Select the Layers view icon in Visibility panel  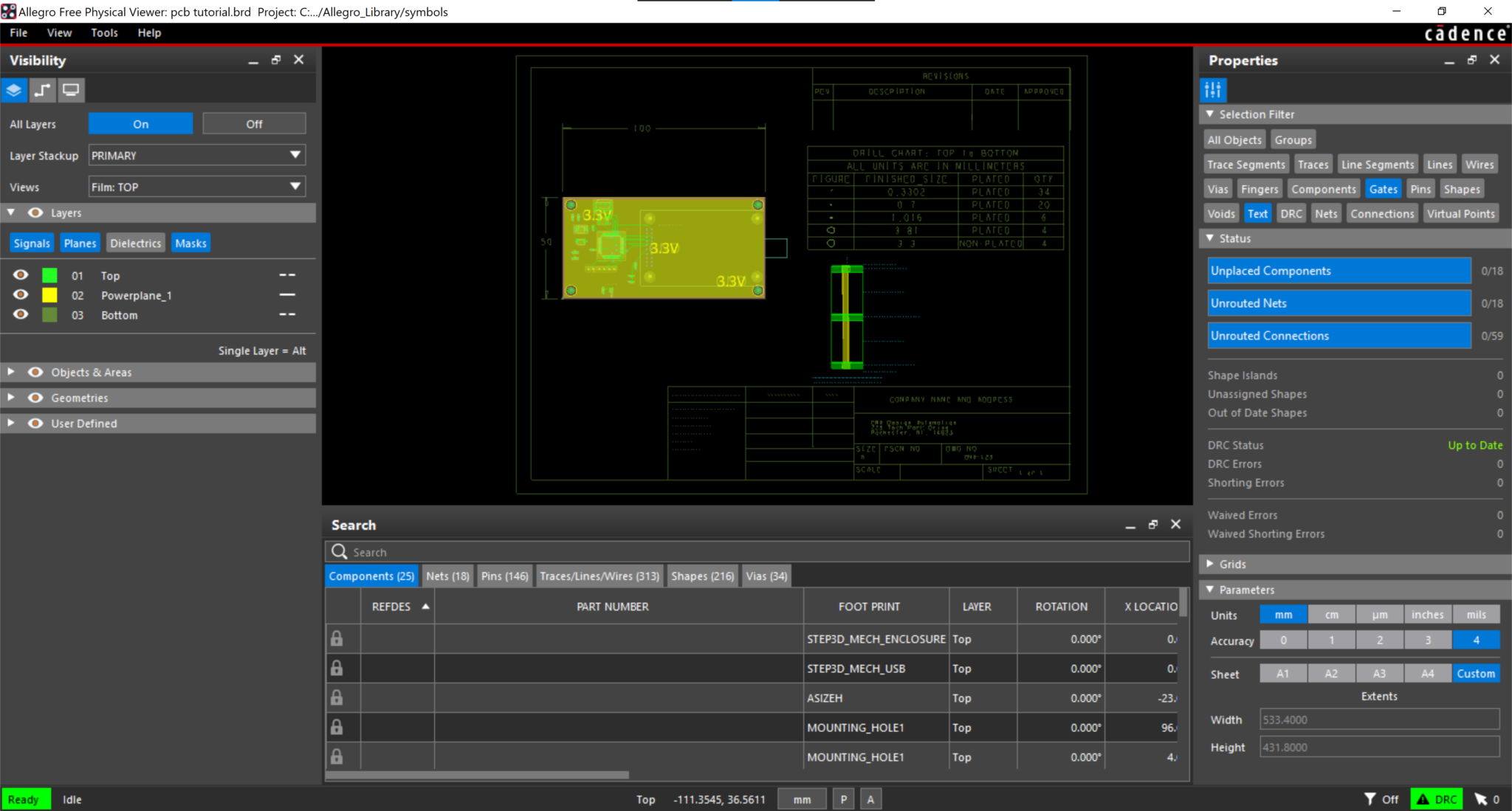[14, 90]
